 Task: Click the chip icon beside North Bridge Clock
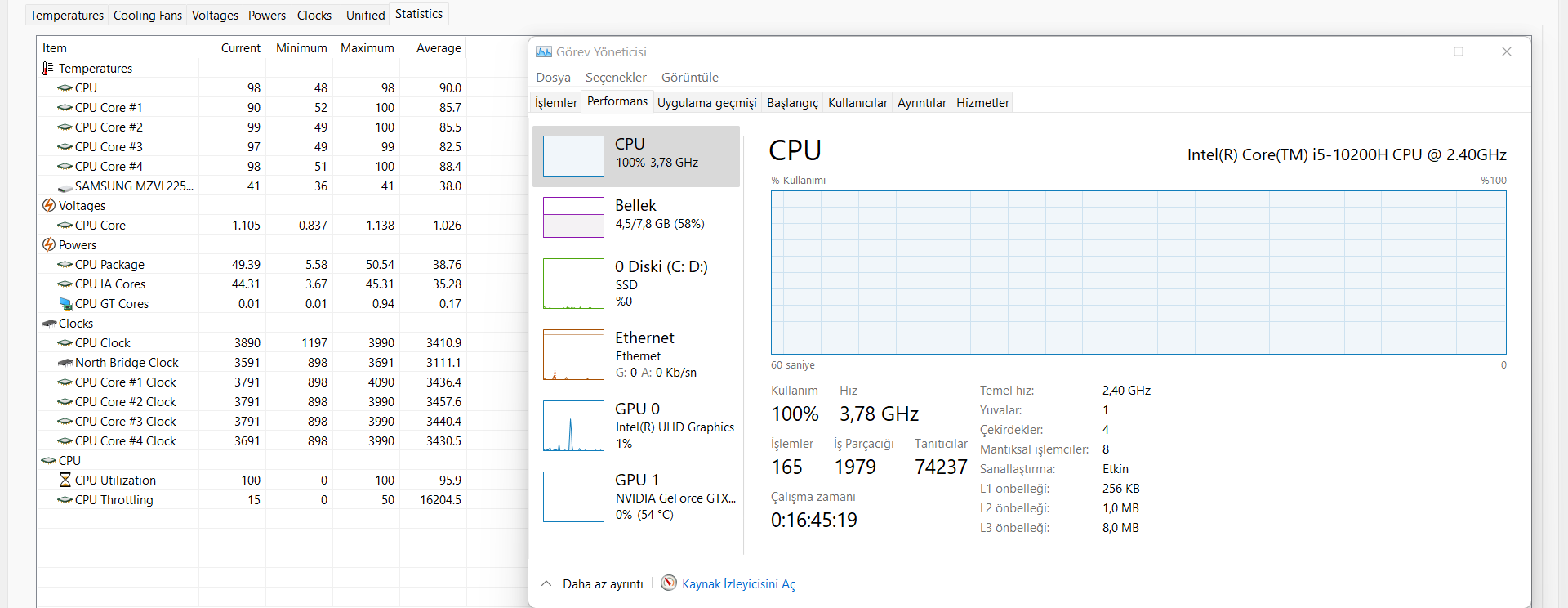(x=65, y=363)
